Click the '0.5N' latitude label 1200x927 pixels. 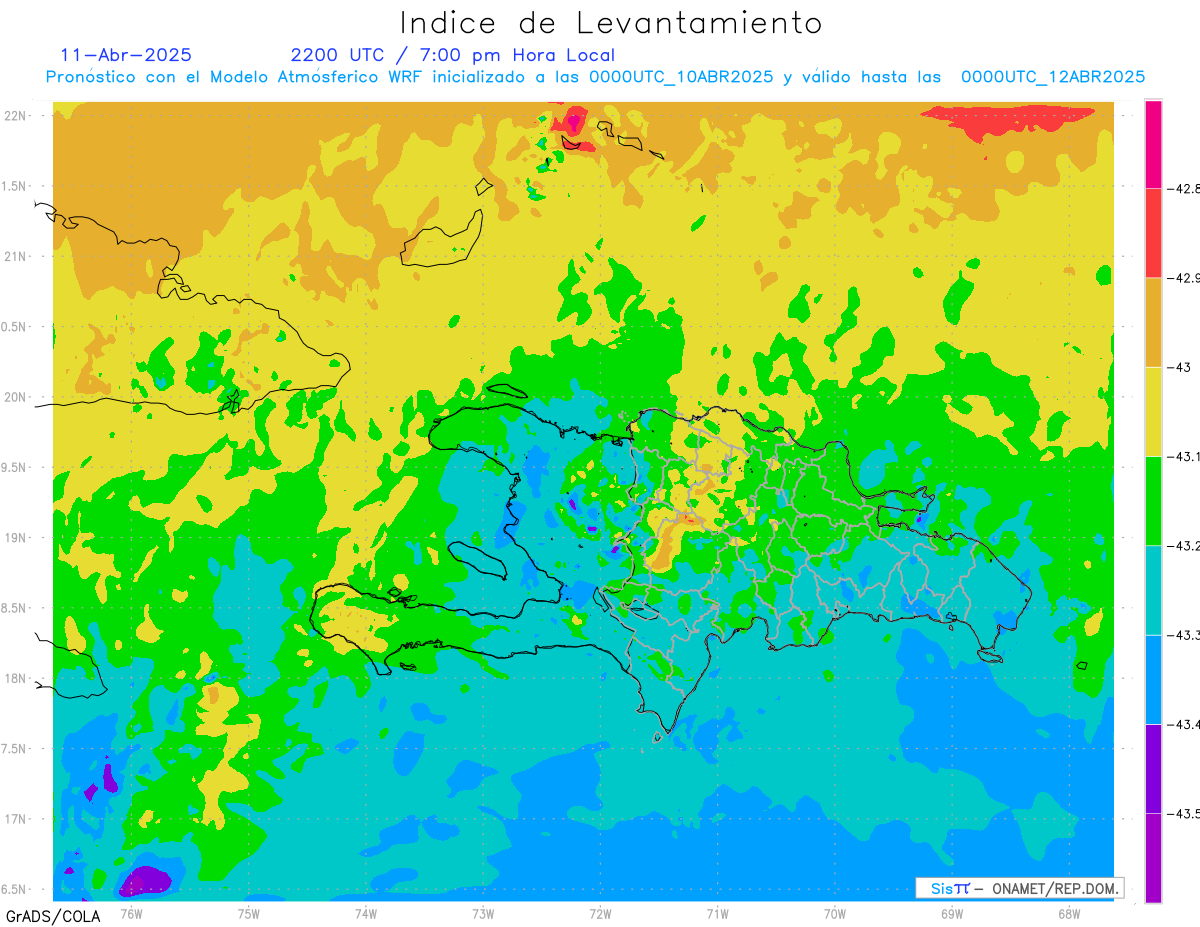(x=14, y=327)
